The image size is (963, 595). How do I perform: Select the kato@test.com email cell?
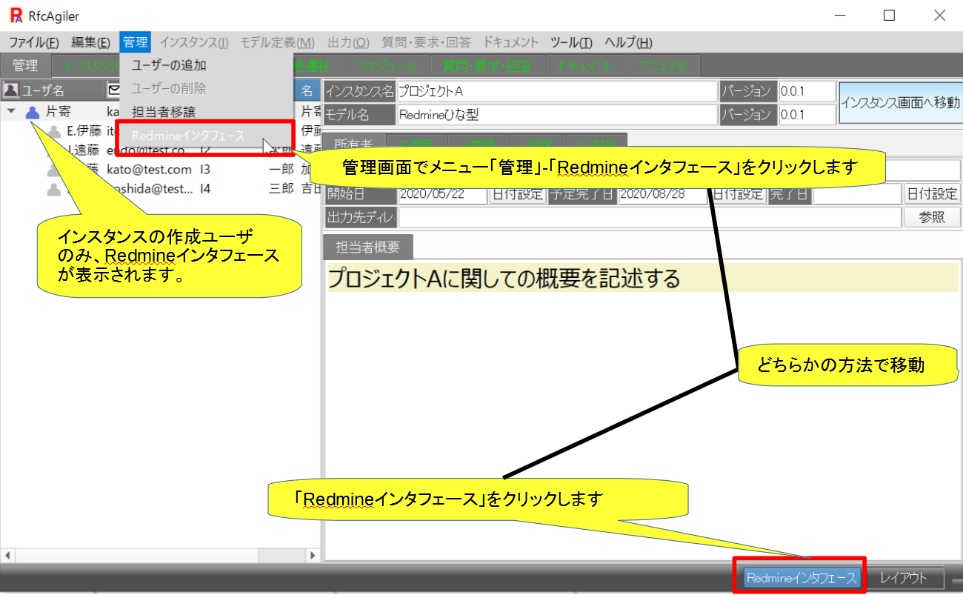point(149,169)
